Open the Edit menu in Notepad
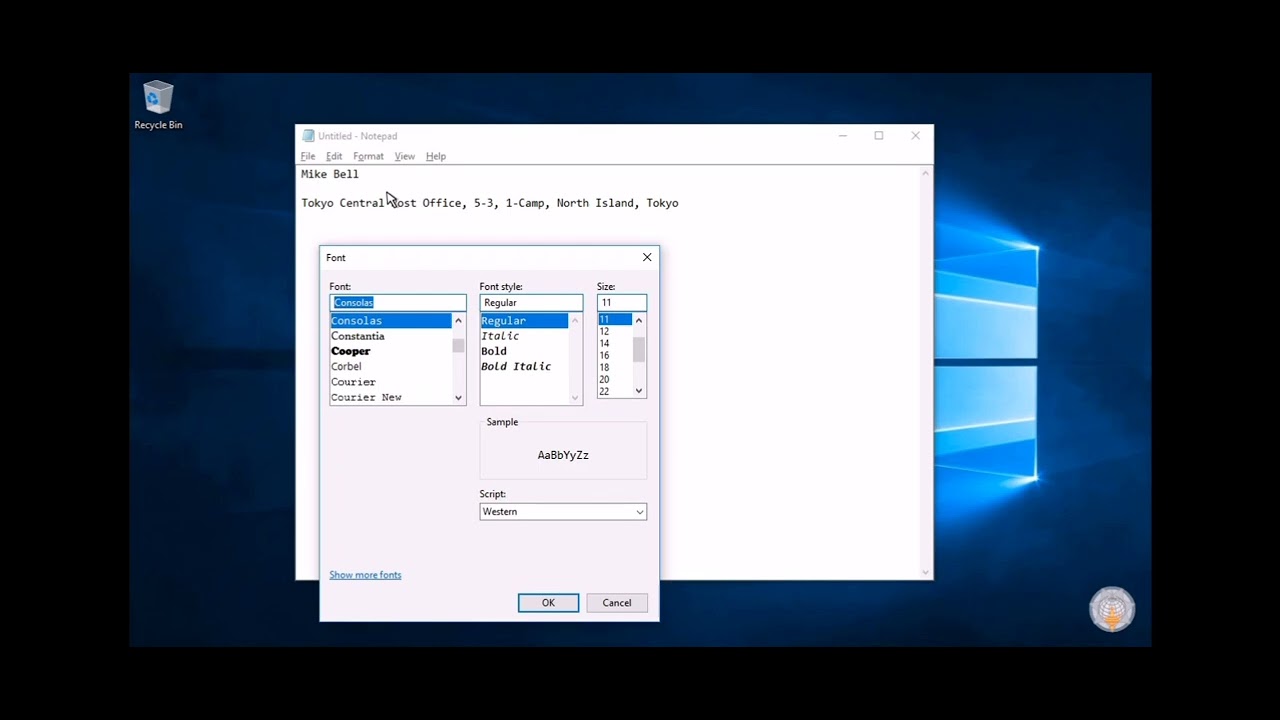 334,156
